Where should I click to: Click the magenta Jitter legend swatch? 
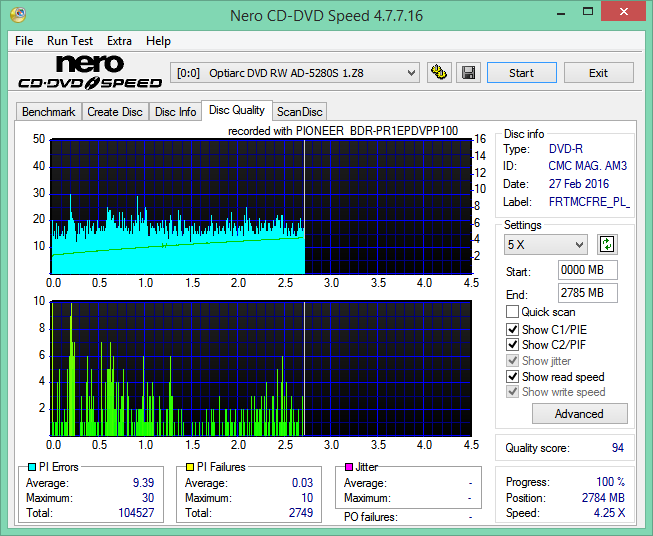tap(349, 467)
